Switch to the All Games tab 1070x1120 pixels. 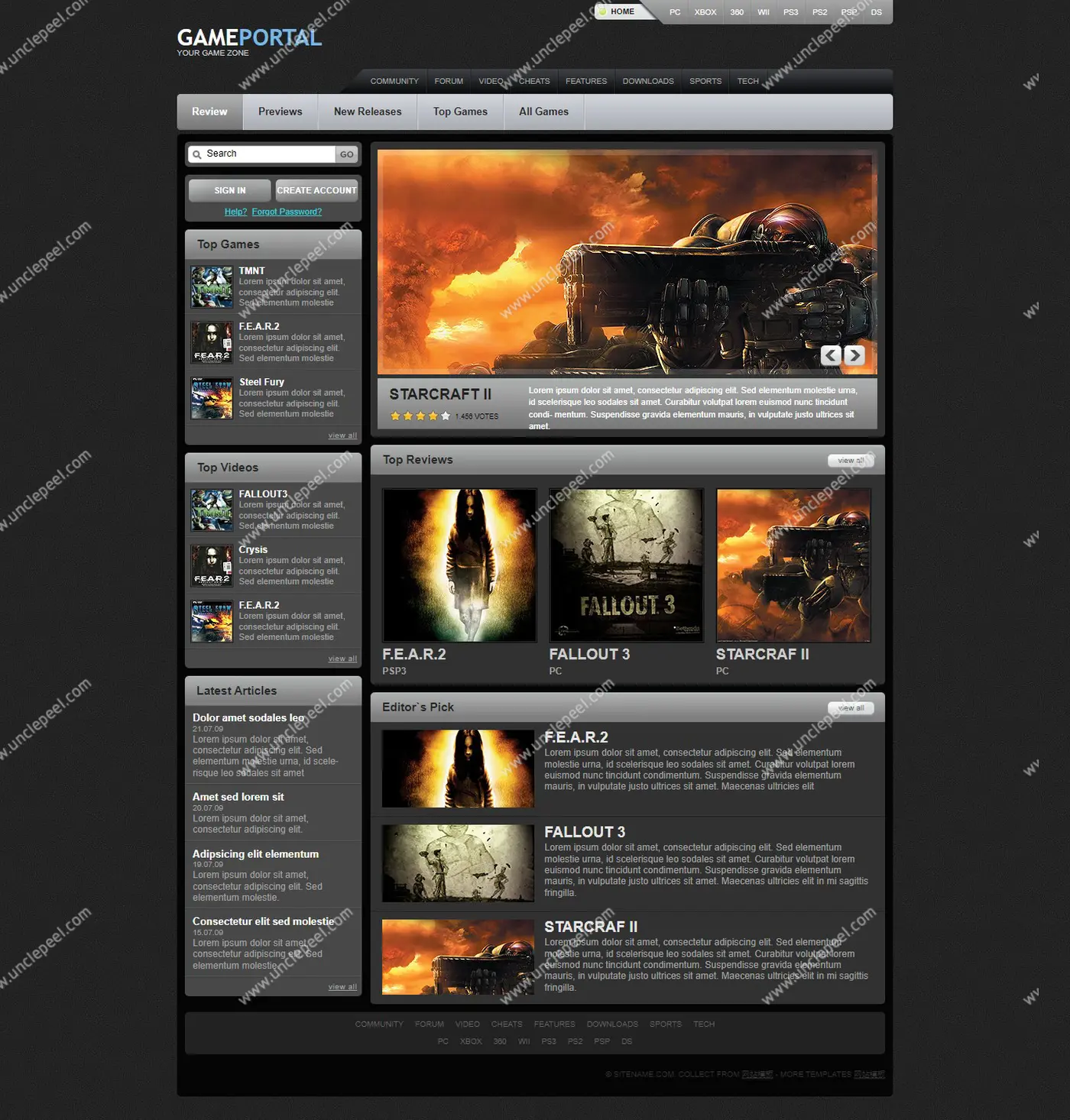543,112
